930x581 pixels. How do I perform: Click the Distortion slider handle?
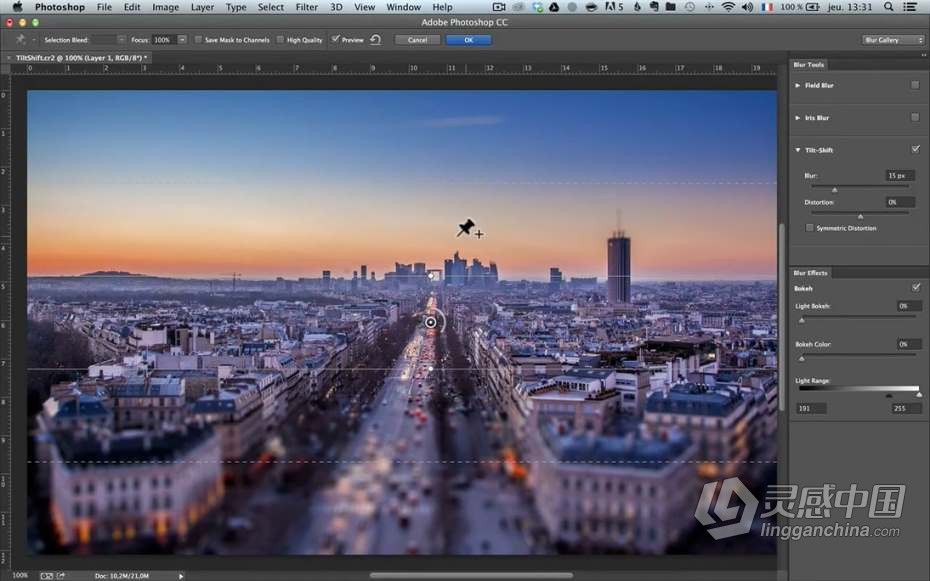coord(861,216)
